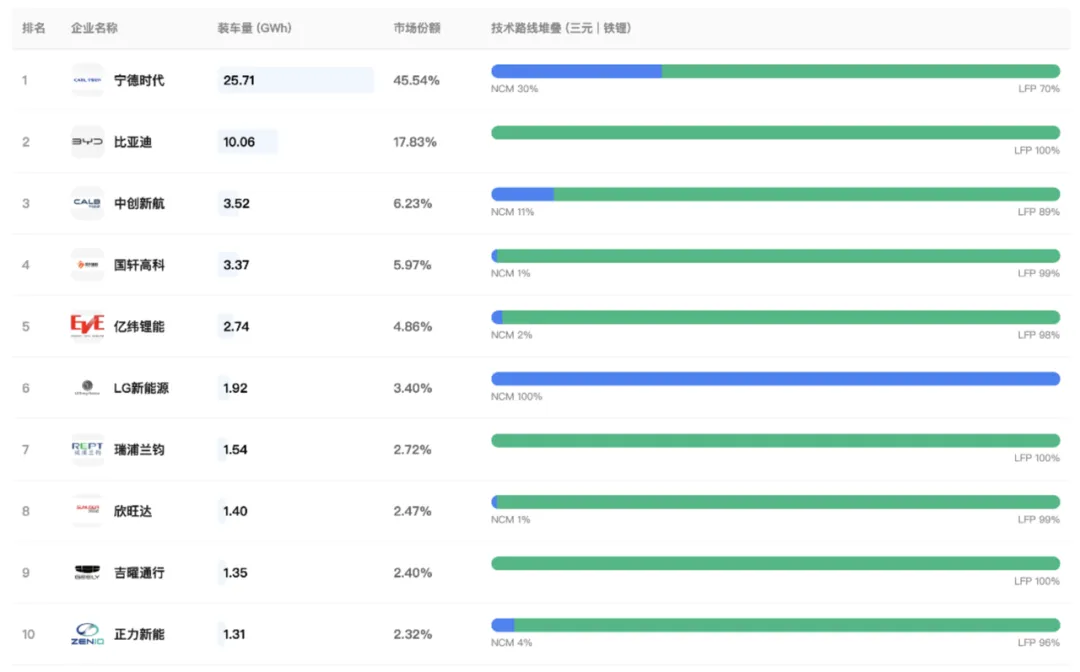
Task: Click the CALB logo icon
Action: 87,203
